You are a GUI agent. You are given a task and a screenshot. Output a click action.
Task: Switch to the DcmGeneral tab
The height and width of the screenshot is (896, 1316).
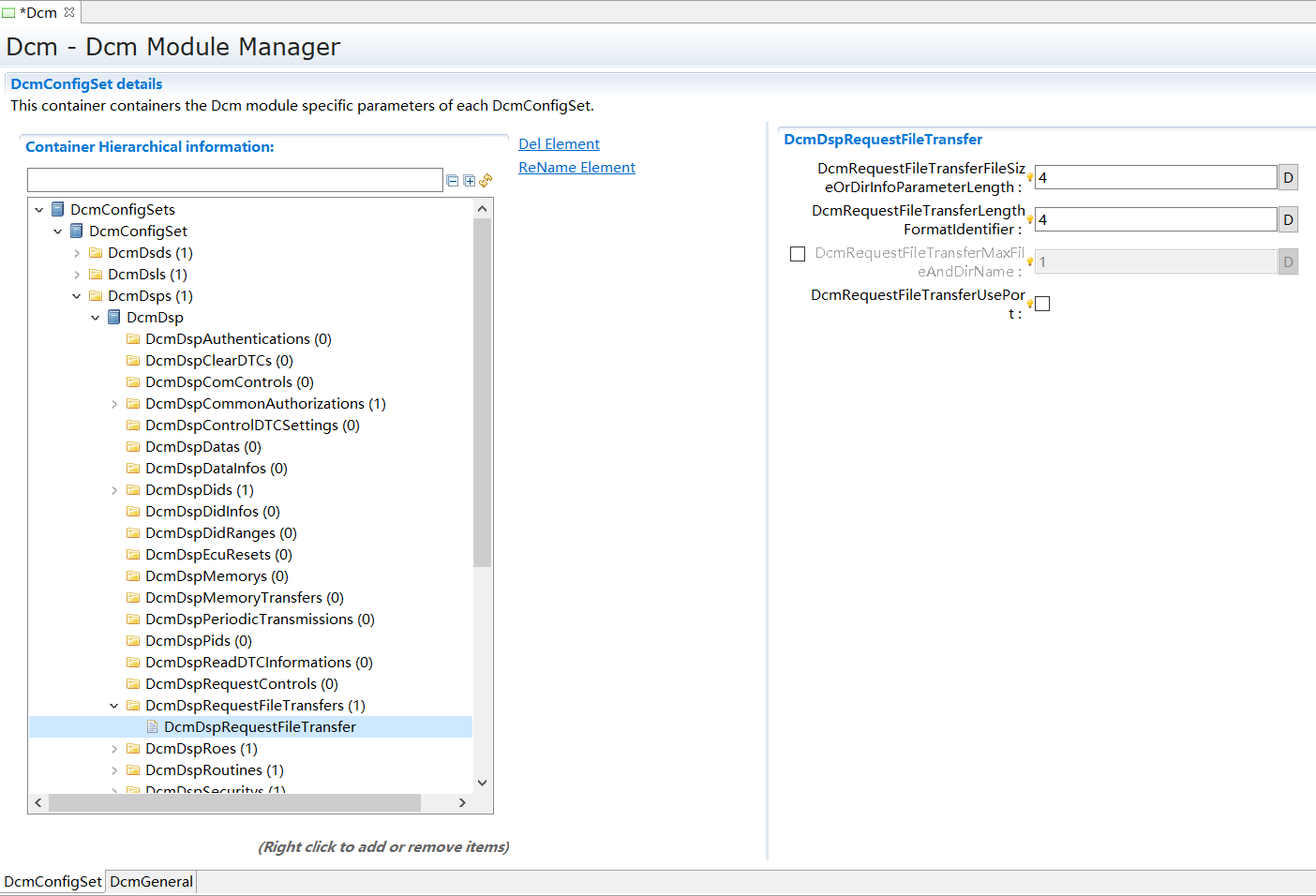[x=151, y=881]
